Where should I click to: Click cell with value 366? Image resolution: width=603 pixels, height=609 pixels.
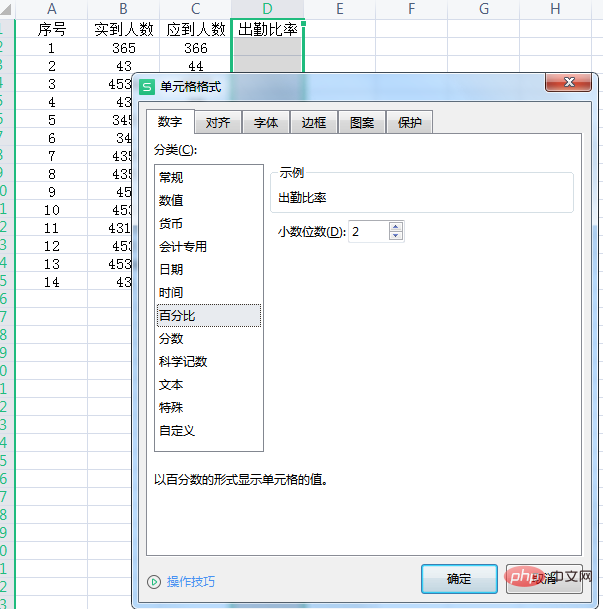[x=195, y=48]
